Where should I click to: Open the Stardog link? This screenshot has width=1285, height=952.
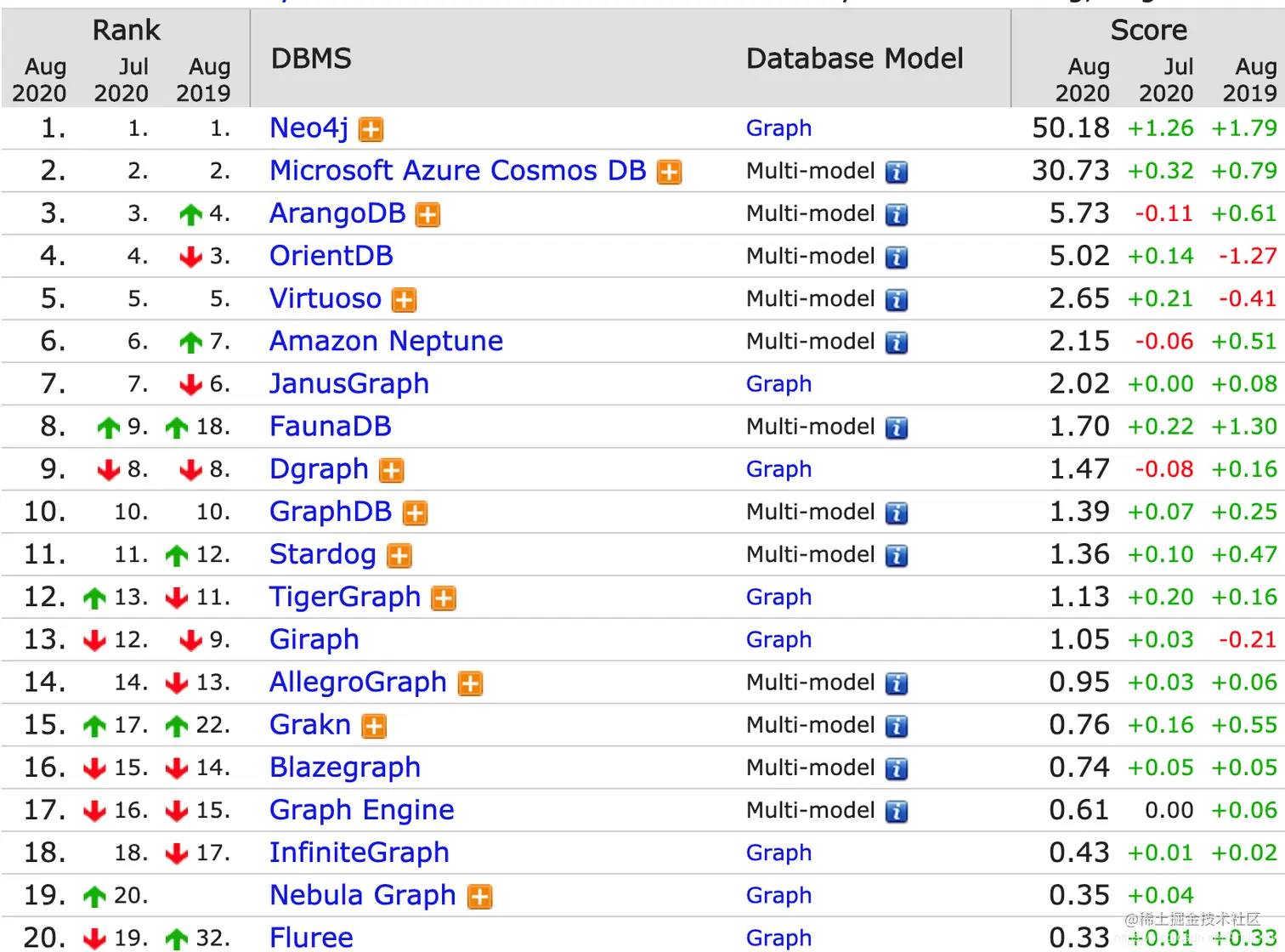tap(323, 554)
